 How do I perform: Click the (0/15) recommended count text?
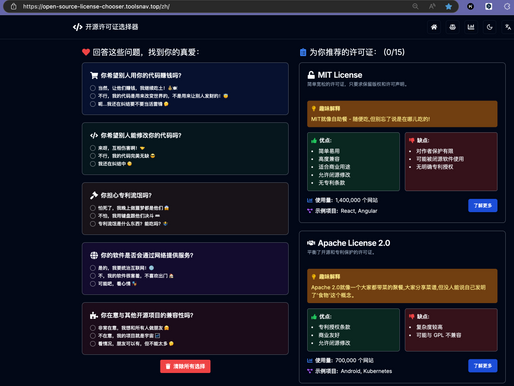(x=394, y=52)
